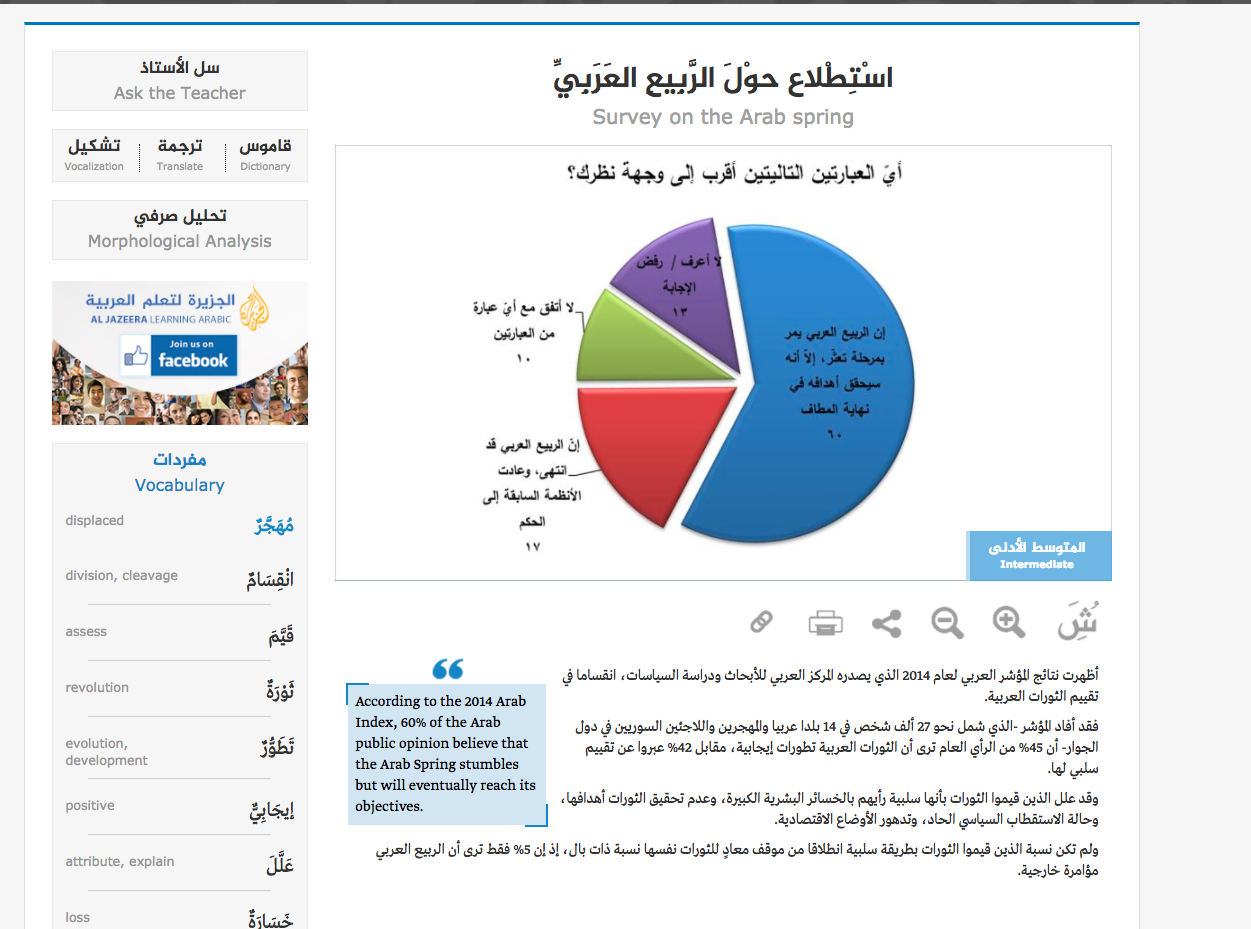
Task: Click the copy link chain icon
Action: [x=761, y=622]
